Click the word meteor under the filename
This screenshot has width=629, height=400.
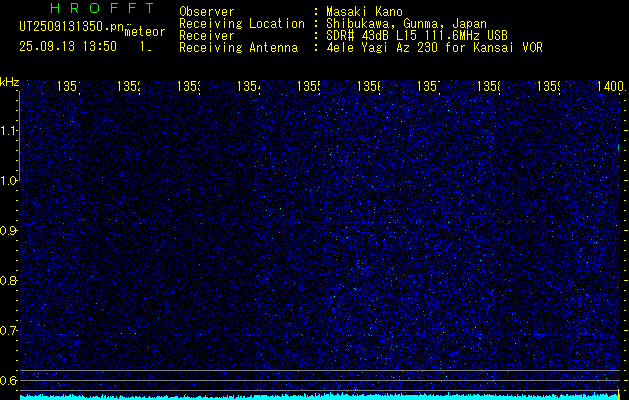pos(145,32)
